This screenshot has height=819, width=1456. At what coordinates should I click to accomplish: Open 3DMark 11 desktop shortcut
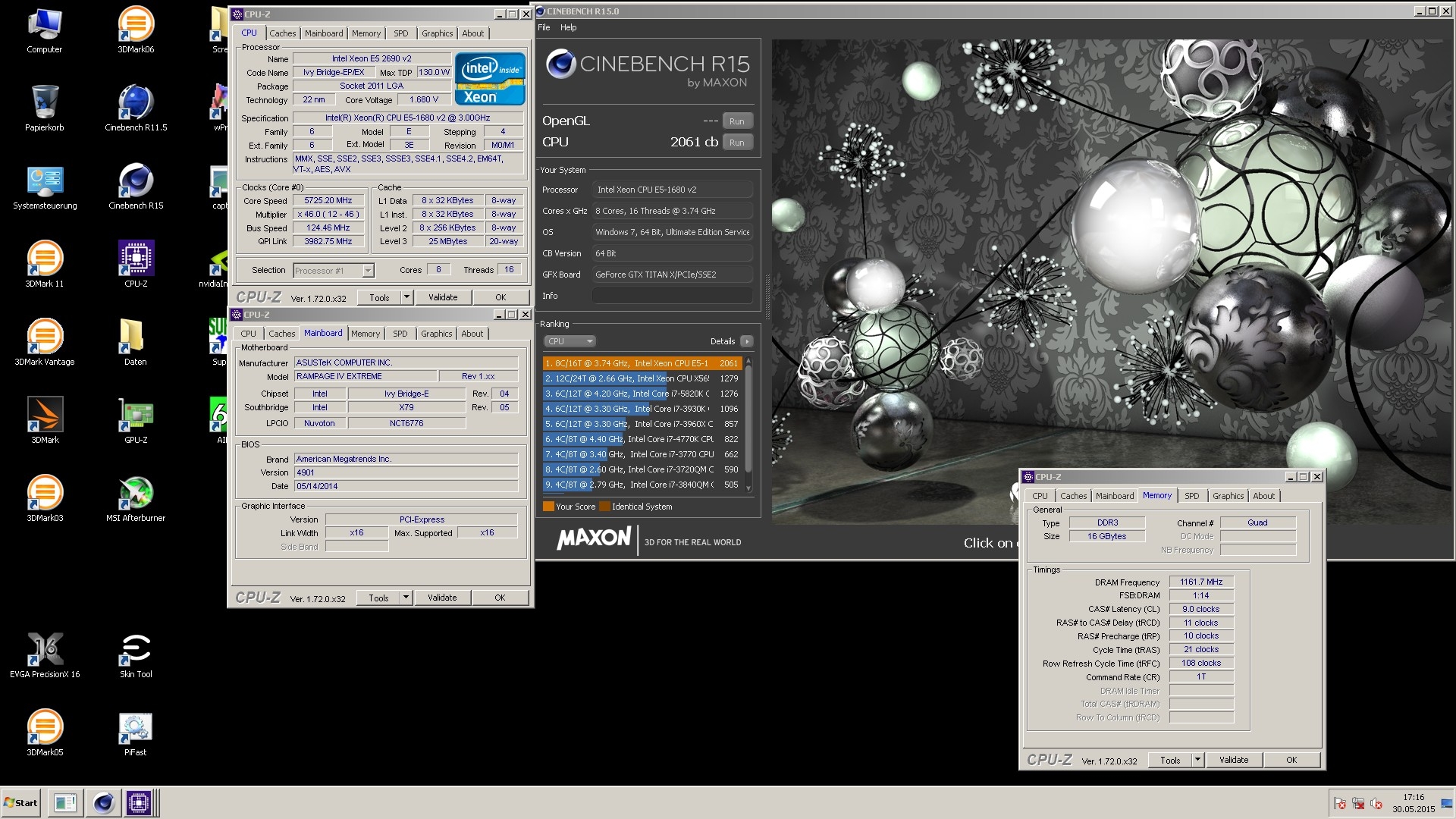point(44,265)
